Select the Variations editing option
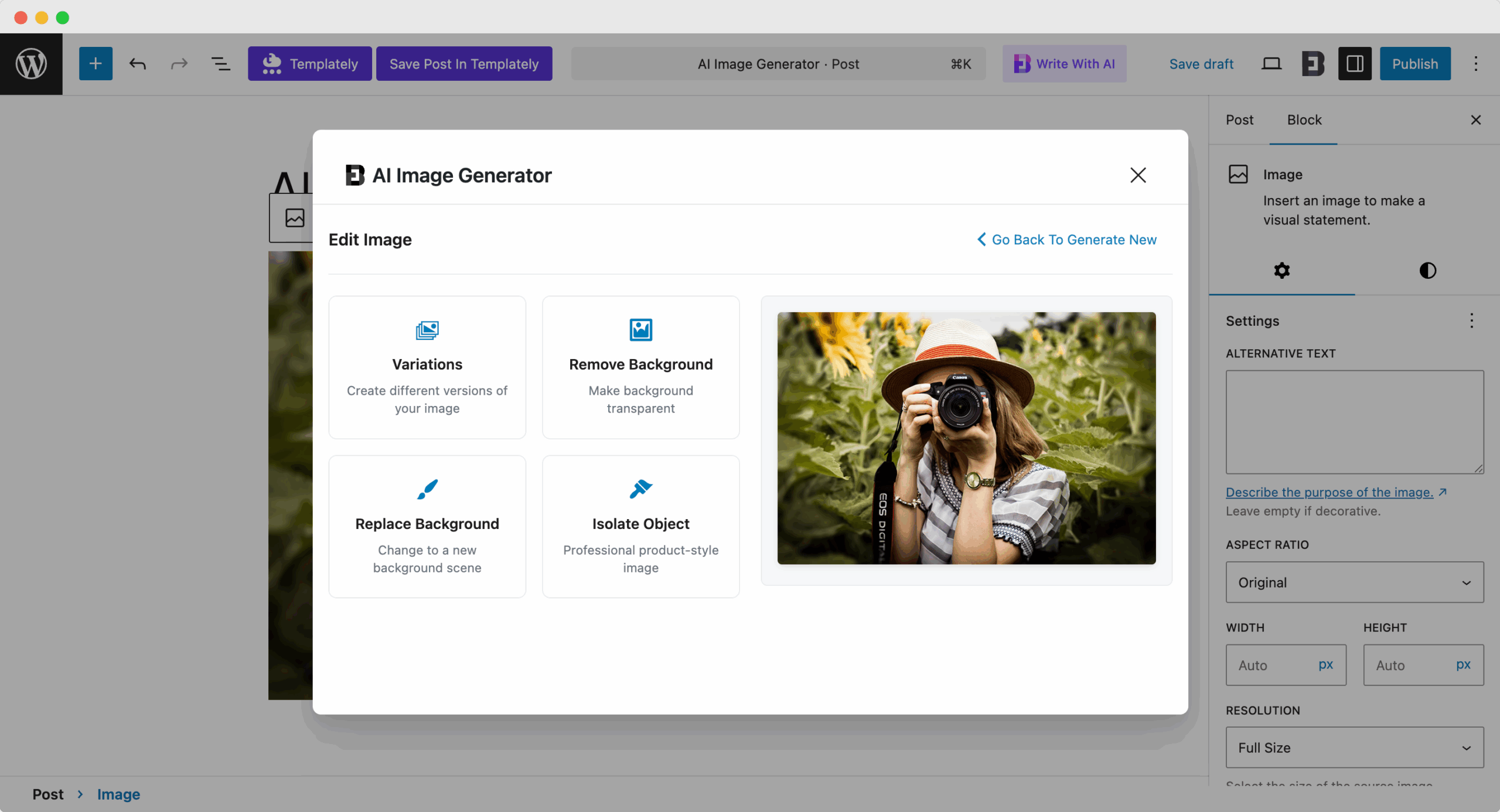1500x812 pixels. (x=427, y=367)
